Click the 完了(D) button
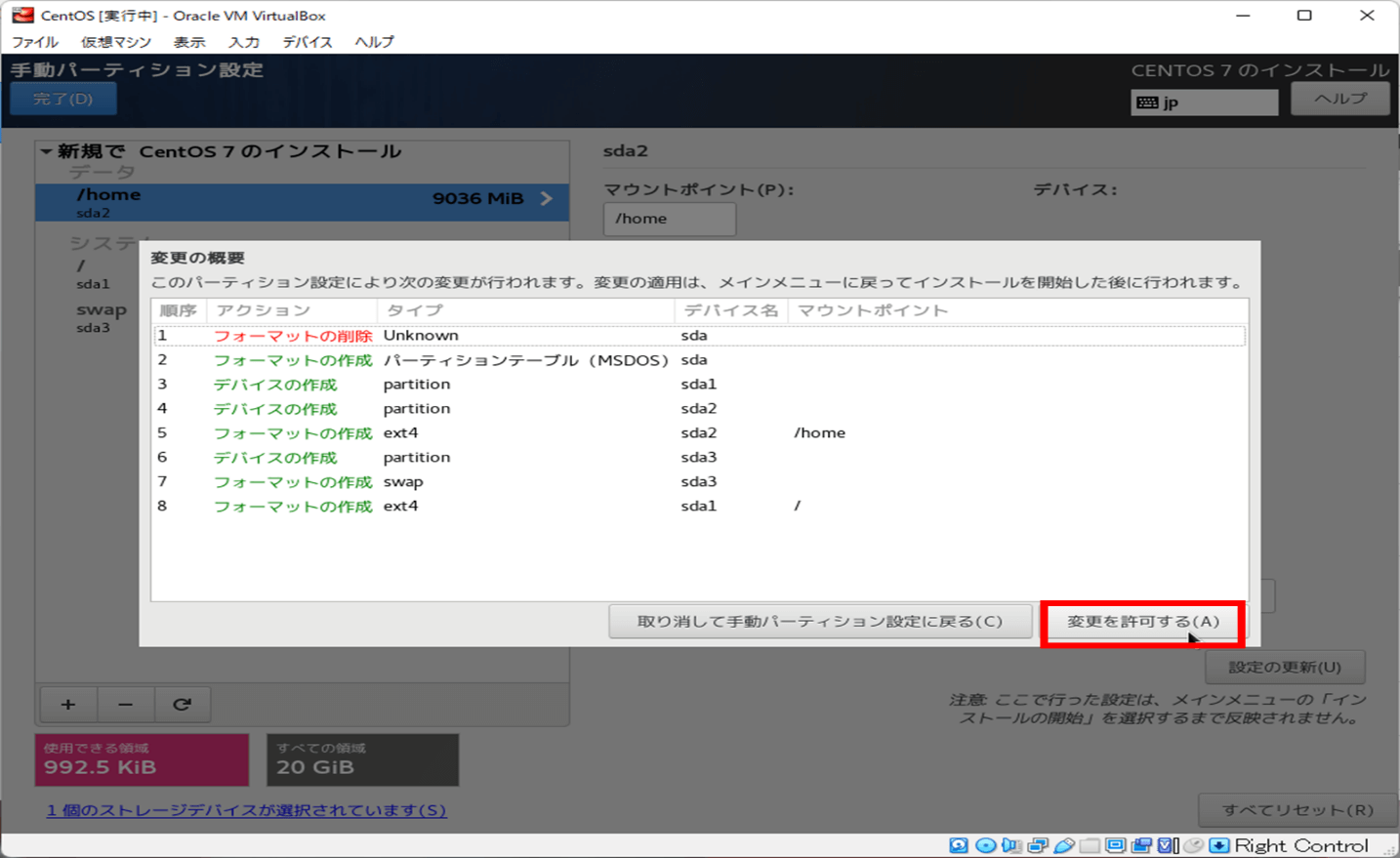This screenshot has height=858, width=1400. (63, 99)
